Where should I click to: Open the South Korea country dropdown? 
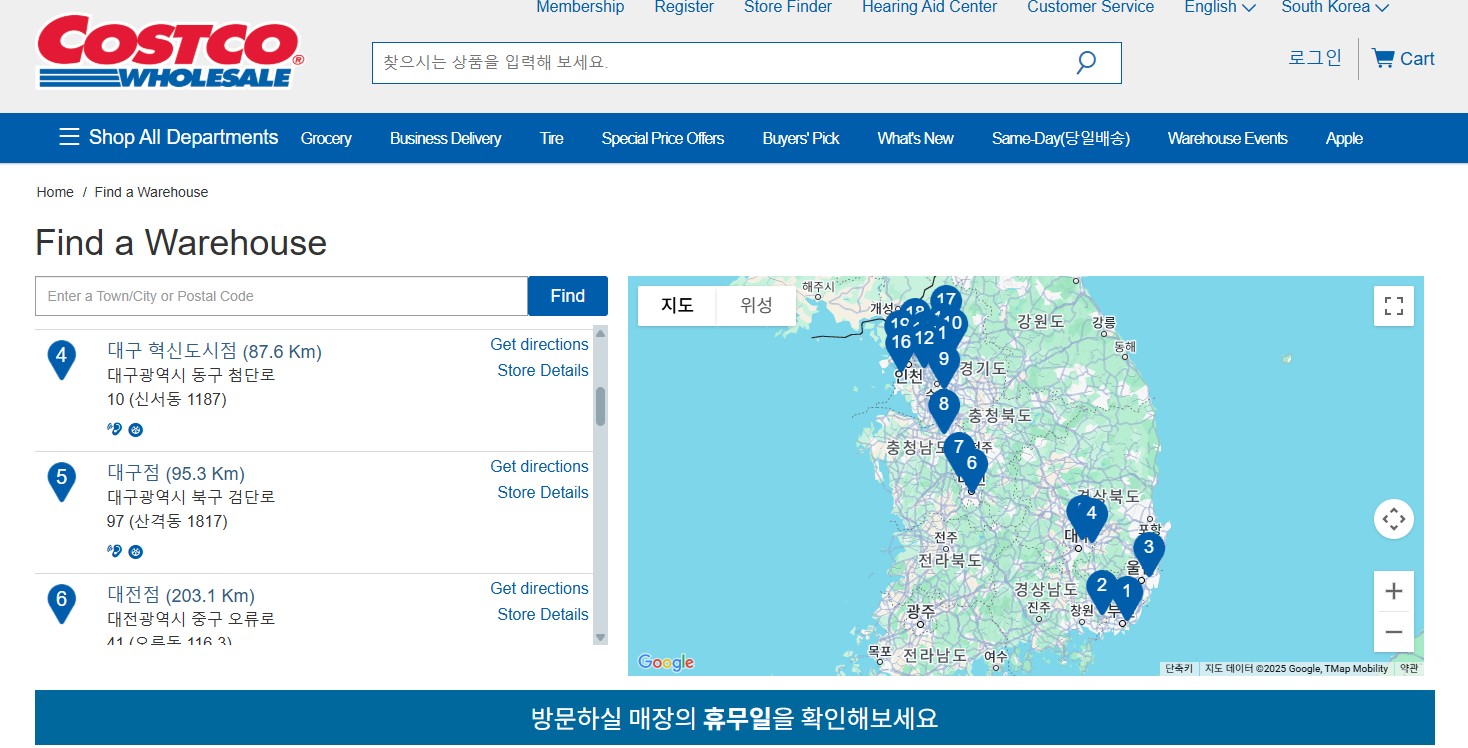1335,7
